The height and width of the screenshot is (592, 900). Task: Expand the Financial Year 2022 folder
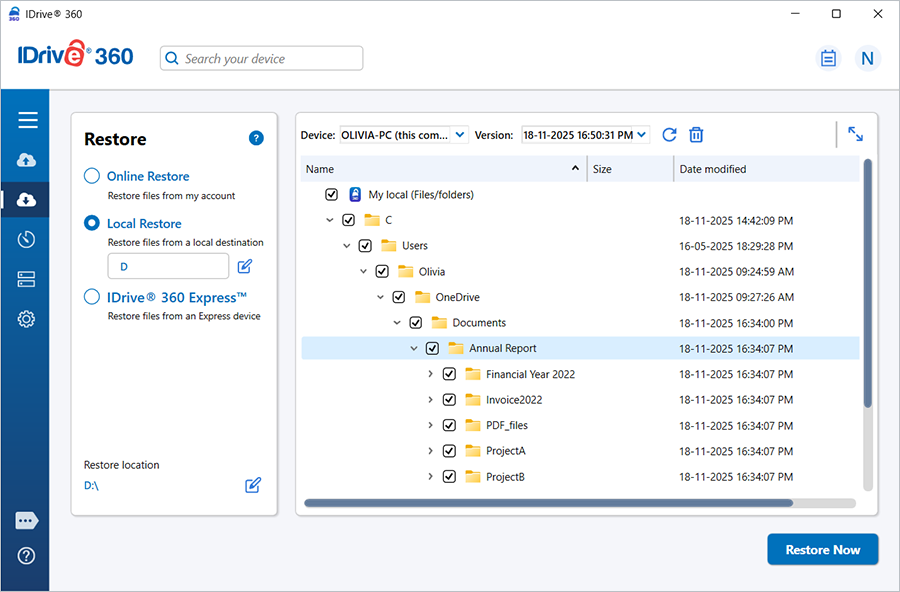click(431, 374)
